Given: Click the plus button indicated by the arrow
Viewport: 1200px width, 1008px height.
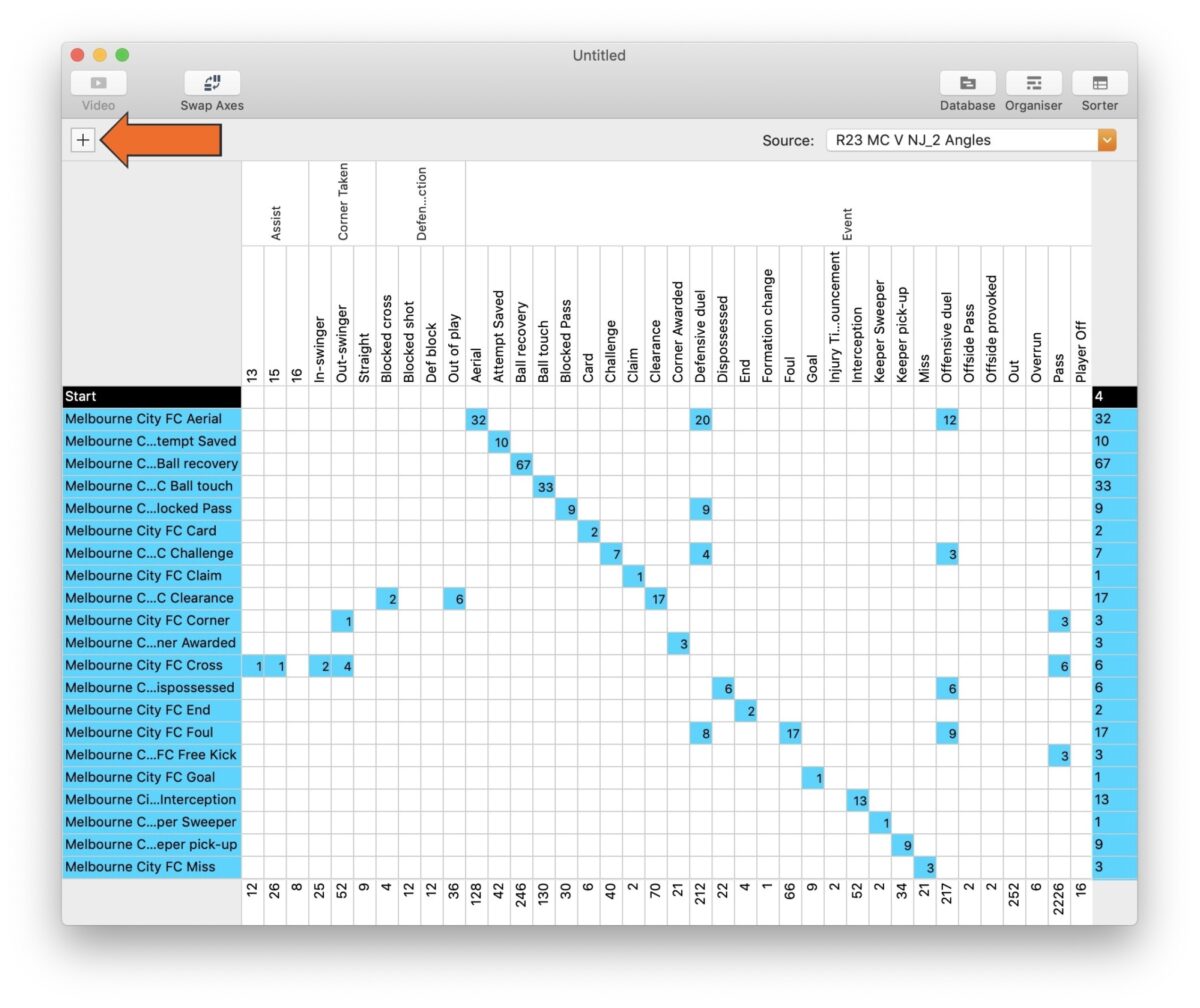Looking at the screenshot, I should pyautogui.click(x=83, y=139).
